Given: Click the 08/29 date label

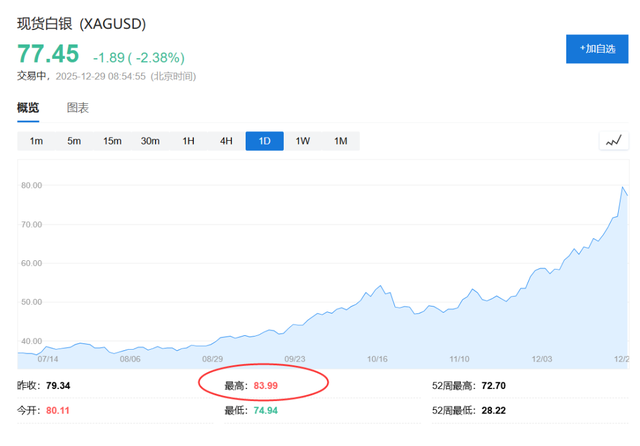Looking at the screenshot, I should pyautogui.click(x=212, y=359).
